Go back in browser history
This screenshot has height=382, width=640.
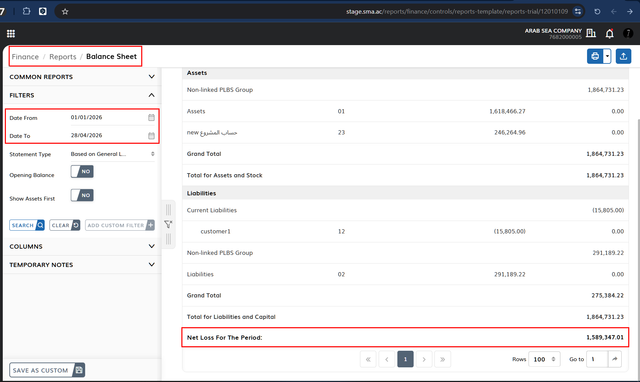pos(613,11)
